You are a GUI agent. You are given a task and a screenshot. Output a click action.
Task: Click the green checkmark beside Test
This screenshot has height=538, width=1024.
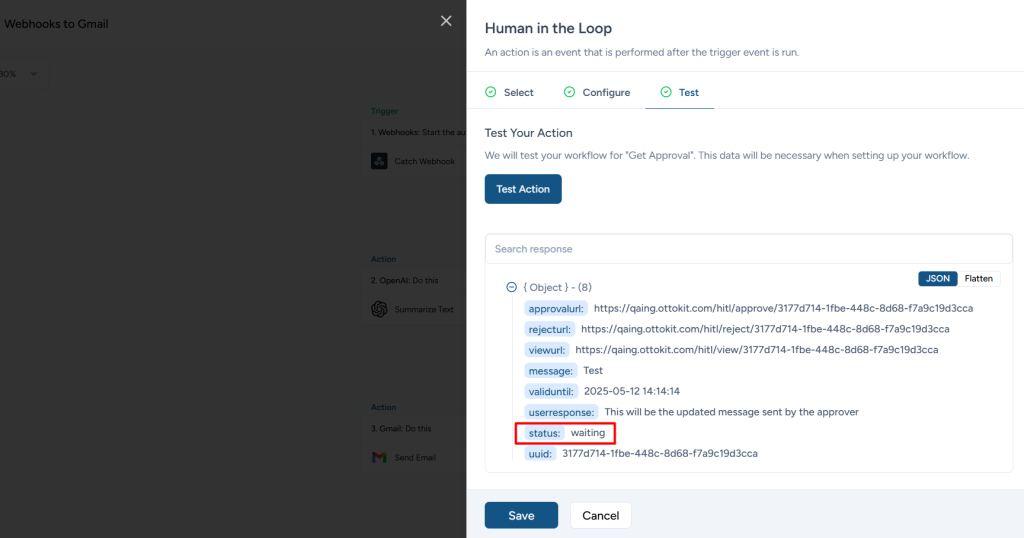666,92
